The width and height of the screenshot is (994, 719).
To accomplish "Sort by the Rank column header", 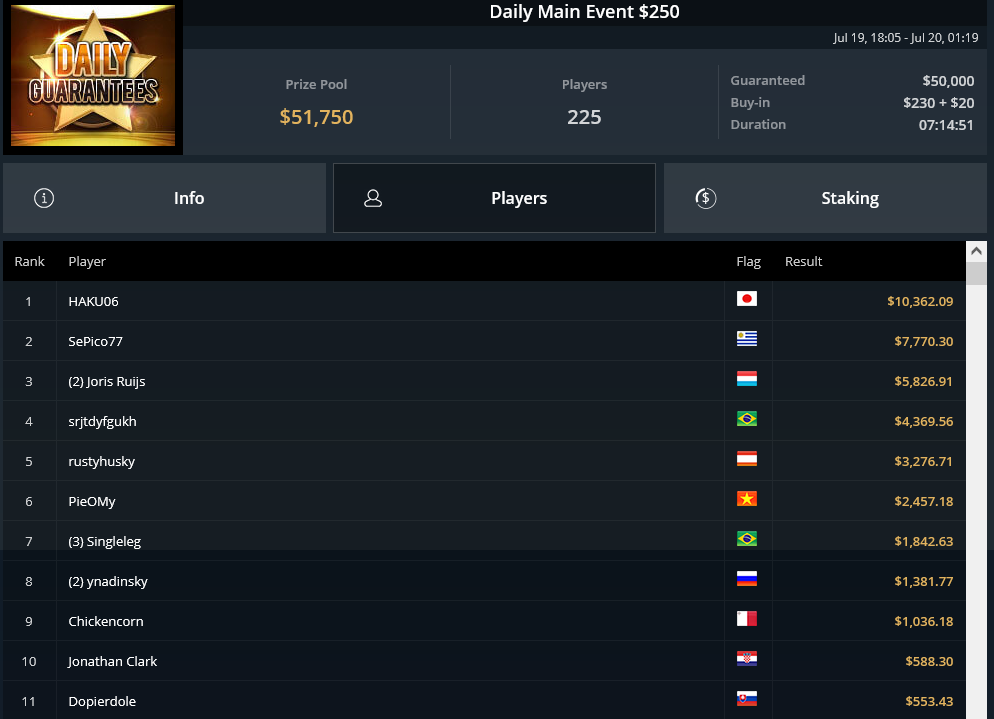I will tap(30, 261).
